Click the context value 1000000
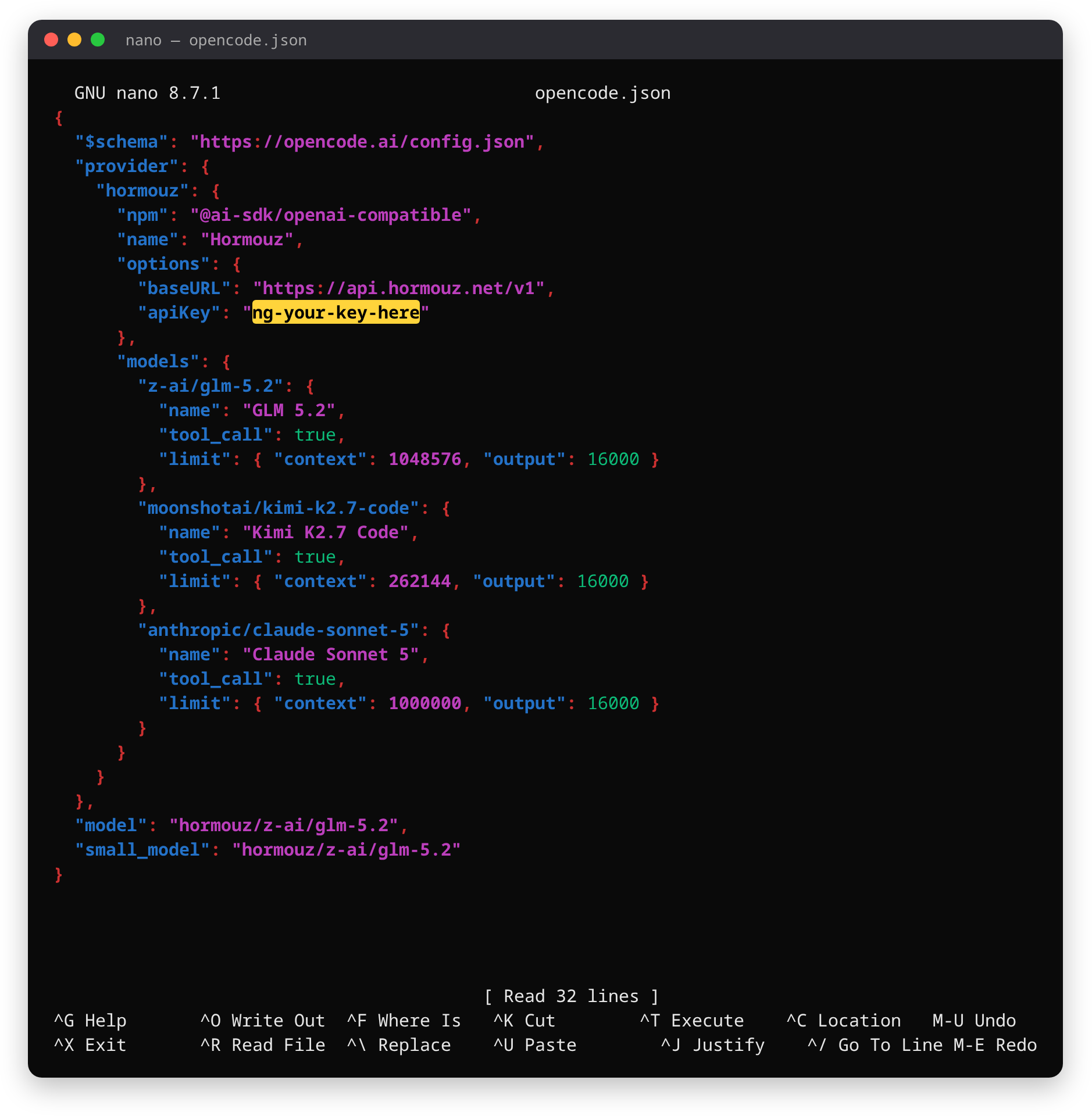The width and height of the screenshot is (1092, 1116). point(424,703)
